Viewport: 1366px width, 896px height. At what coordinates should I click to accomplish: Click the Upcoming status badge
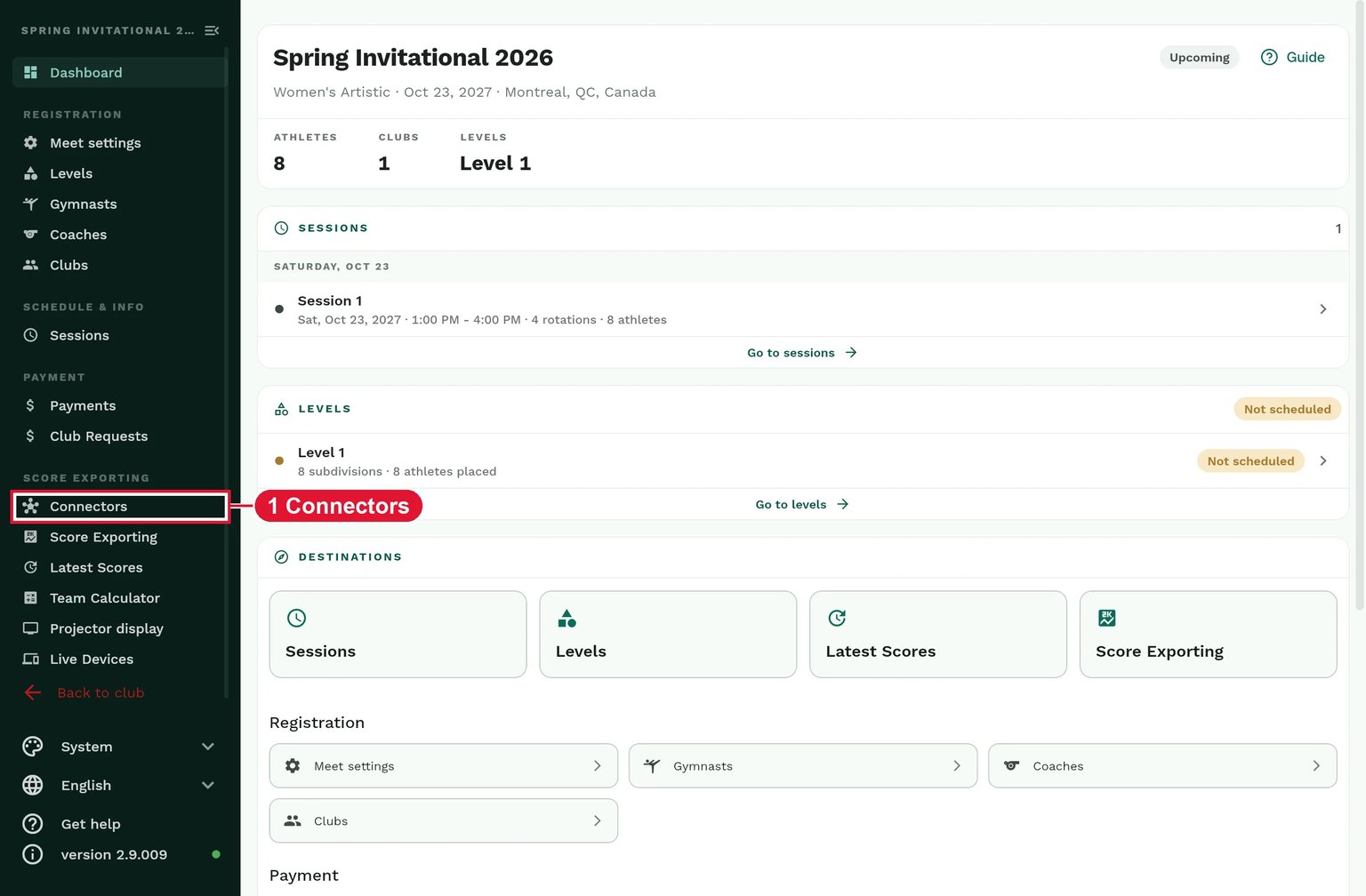[x=1199, y=57]
